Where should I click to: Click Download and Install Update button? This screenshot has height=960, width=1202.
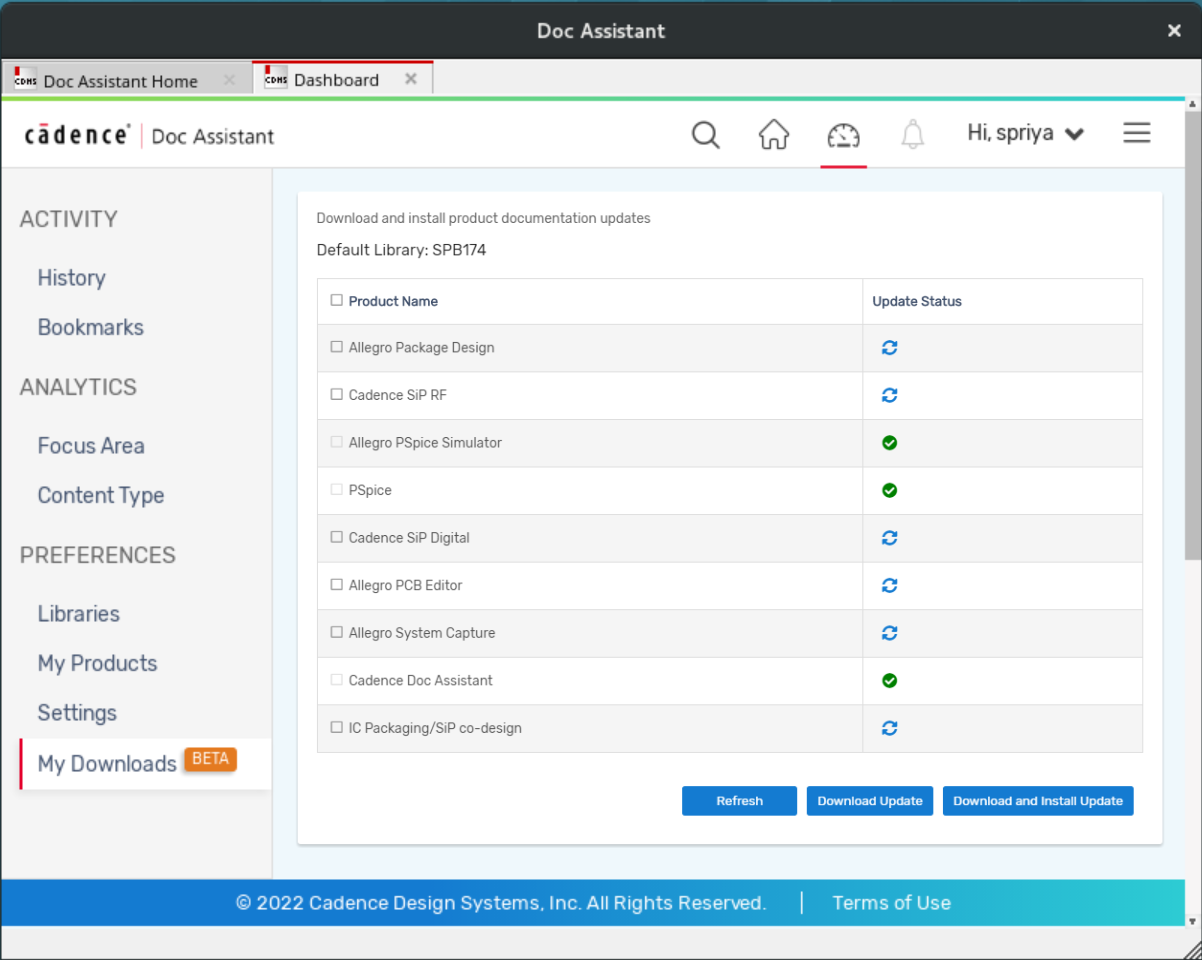(1038, 801)
